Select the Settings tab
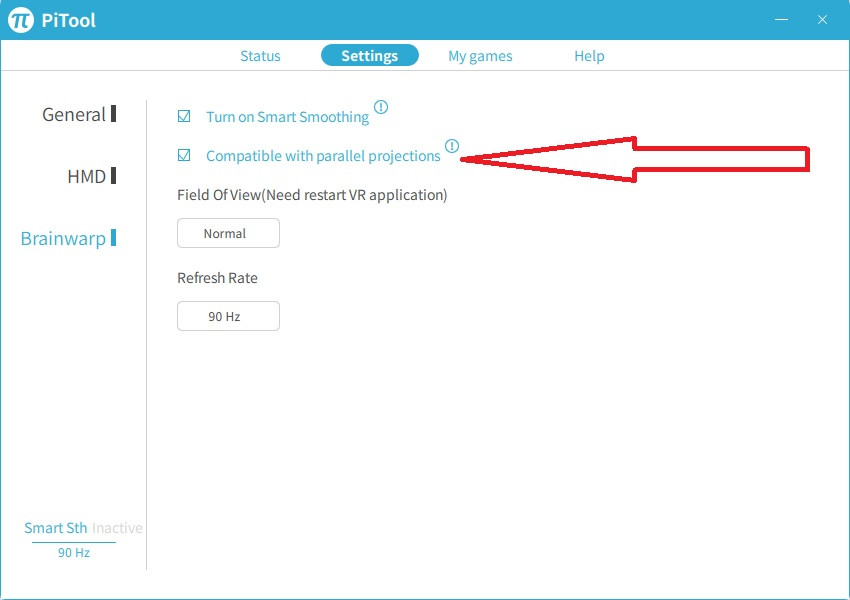Viewport: 850px width, 600px height. coord(370,55)
